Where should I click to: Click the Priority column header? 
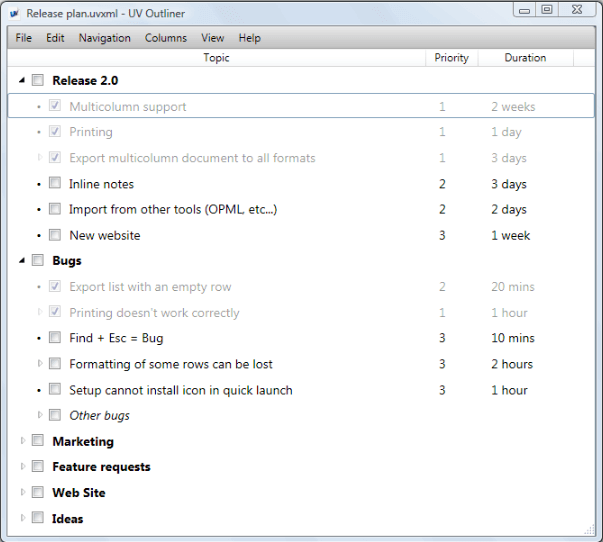[452, 58]
